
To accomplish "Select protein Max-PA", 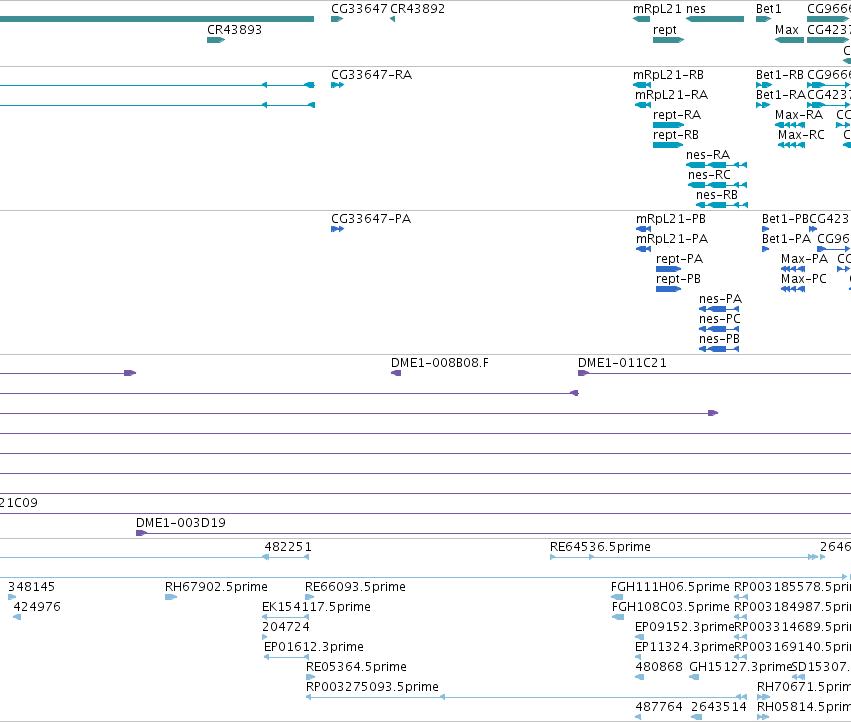I will pyautogui.click(x=792, y=269).
